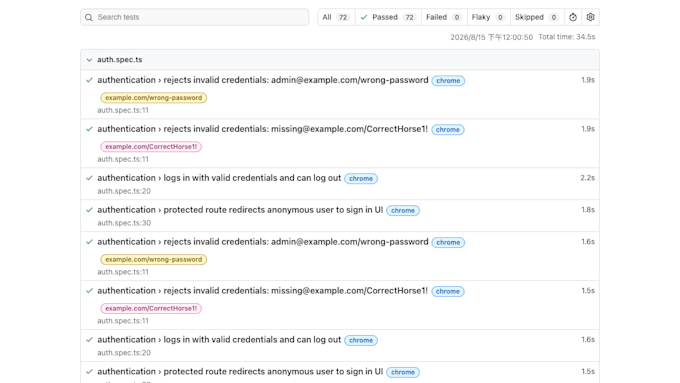Open the stopwatch speed icon
The height and width of the screenshot is (383, 680).
point(573,17)
